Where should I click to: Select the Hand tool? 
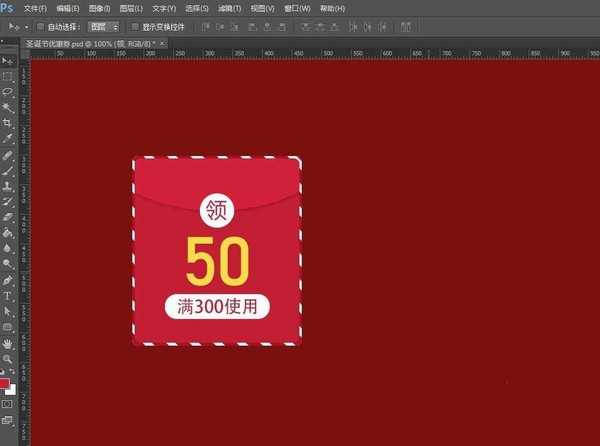click(7, 342)
